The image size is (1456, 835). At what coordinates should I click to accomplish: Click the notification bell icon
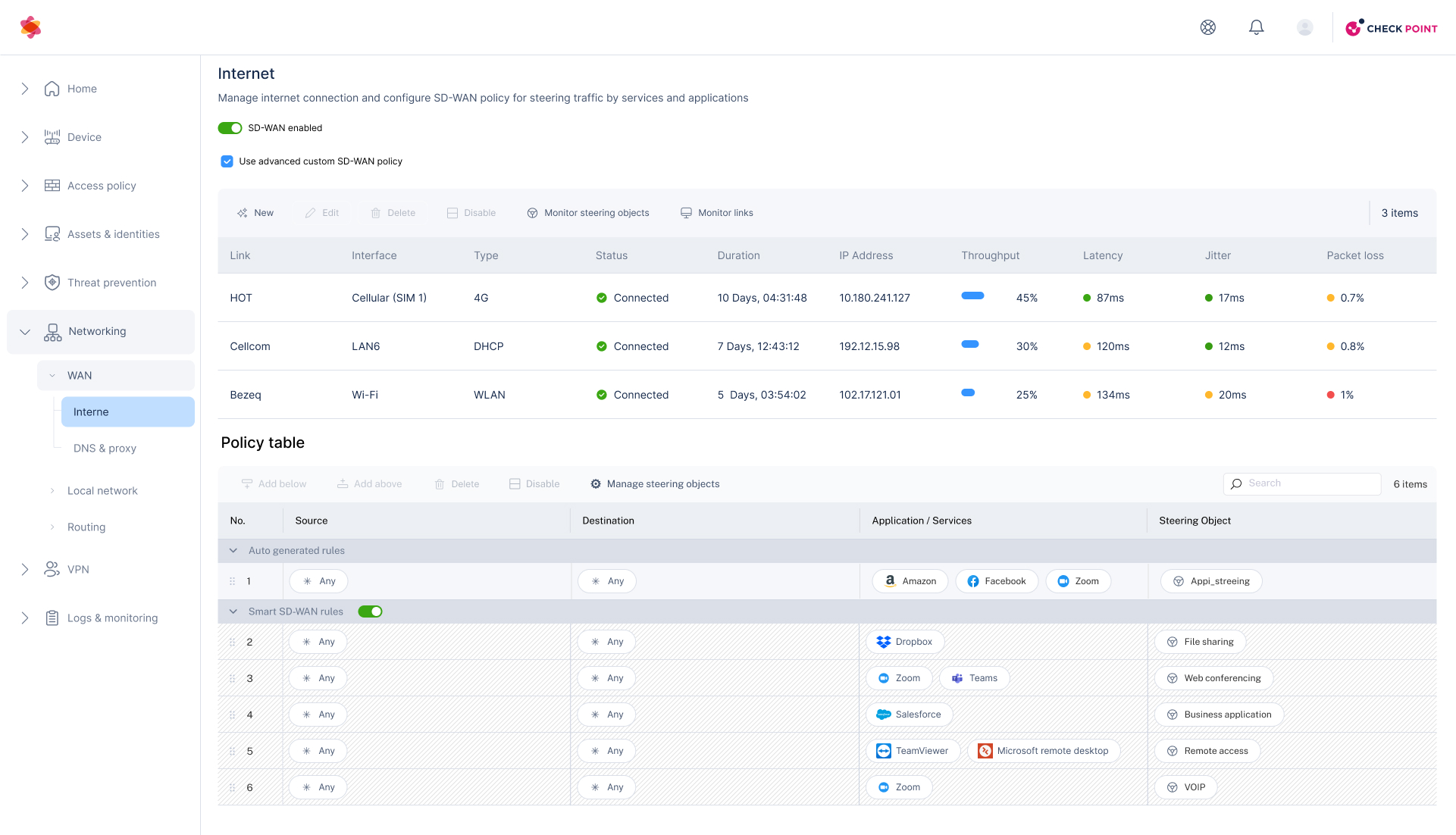(x=1256, y=27)
